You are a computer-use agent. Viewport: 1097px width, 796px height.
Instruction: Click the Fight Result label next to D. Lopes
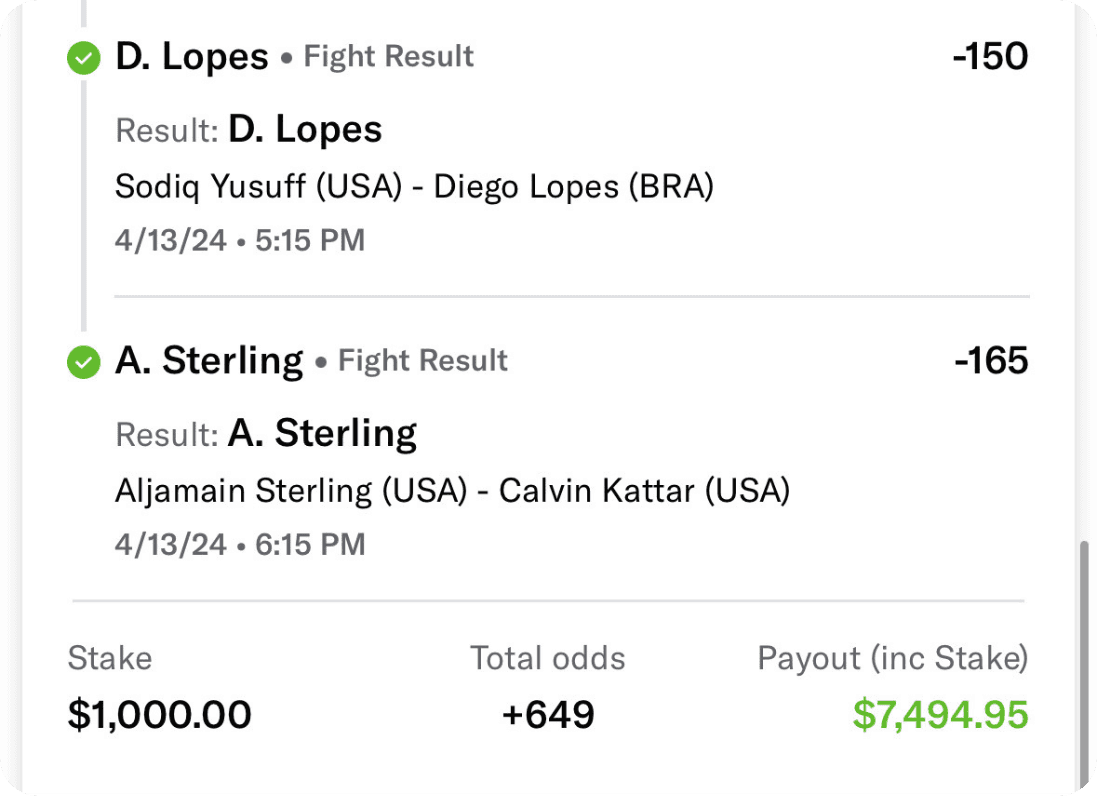click(x=389, y=57)
